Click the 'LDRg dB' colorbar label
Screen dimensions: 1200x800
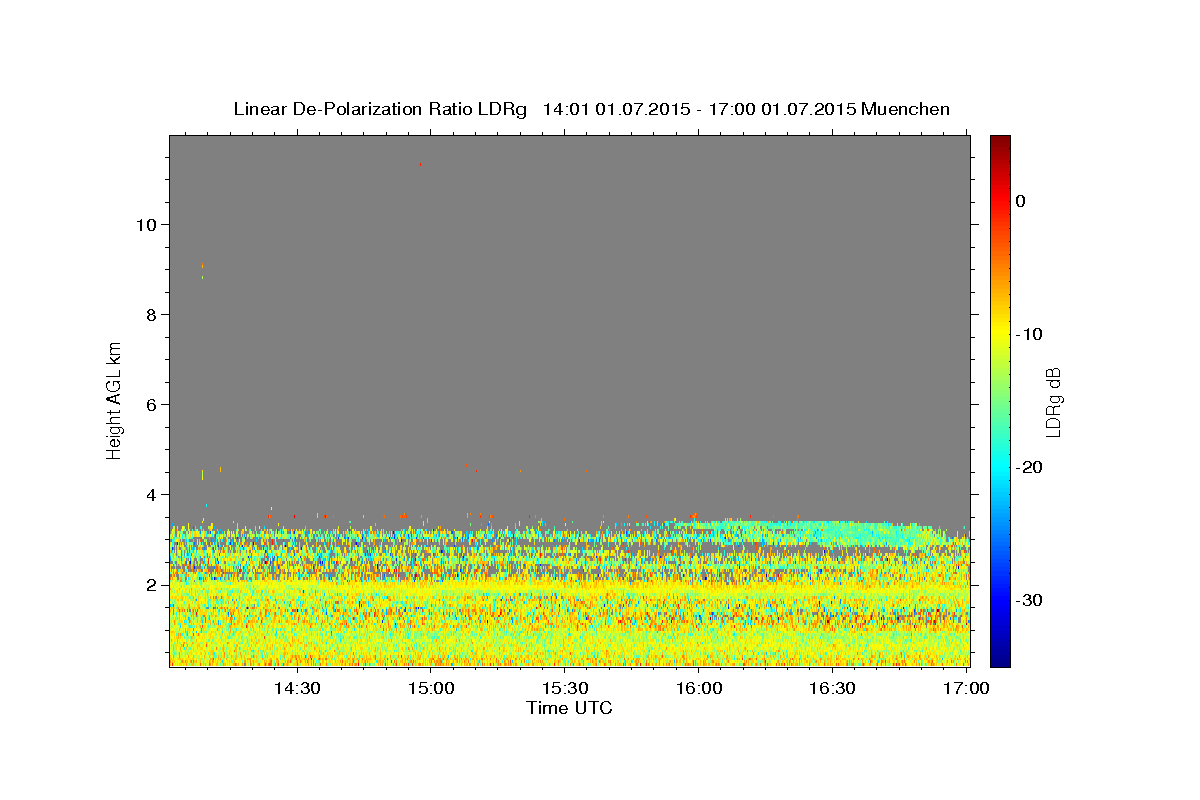tap(1053, 401)
